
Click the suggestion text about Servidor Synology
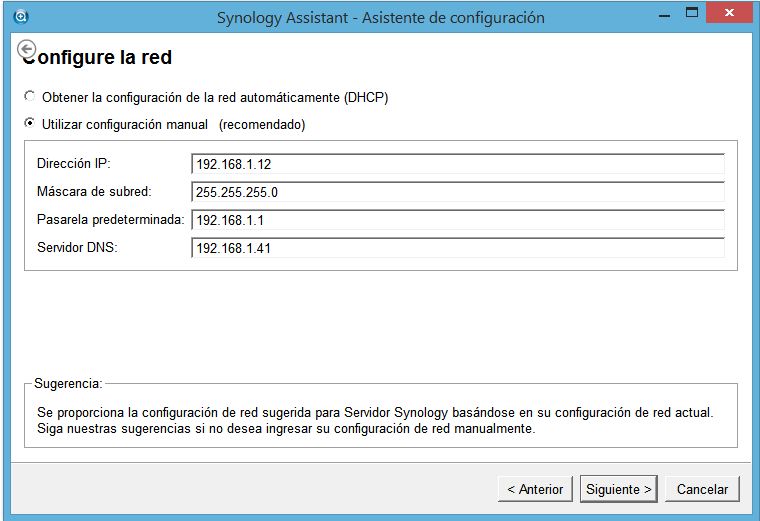pos(375,420)
